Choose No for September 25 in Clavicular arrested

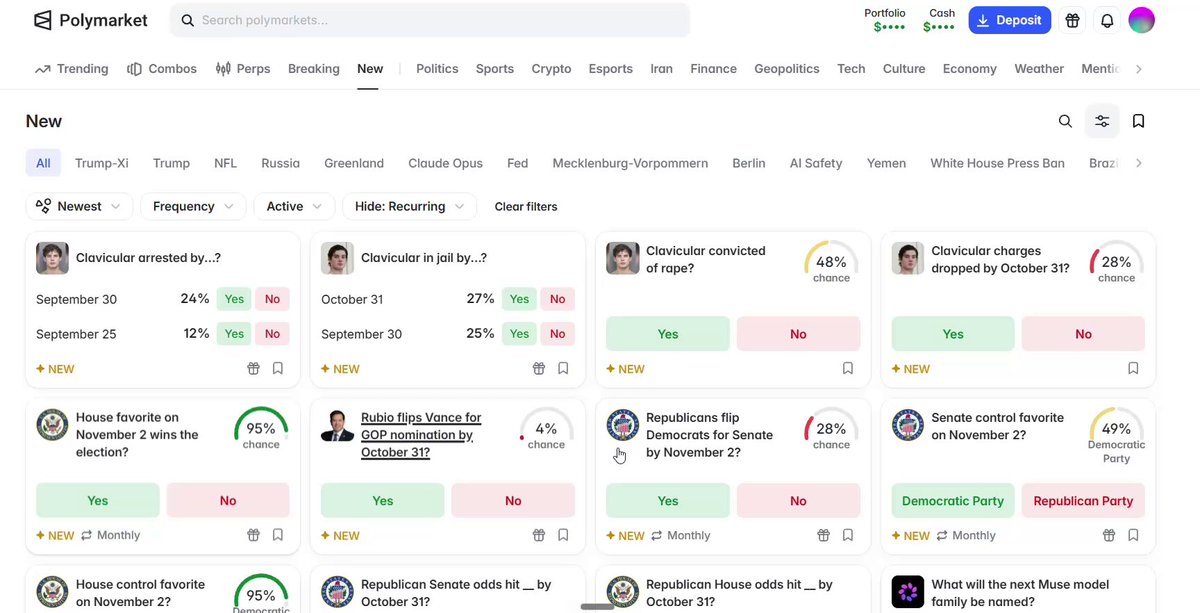point(272,334)
